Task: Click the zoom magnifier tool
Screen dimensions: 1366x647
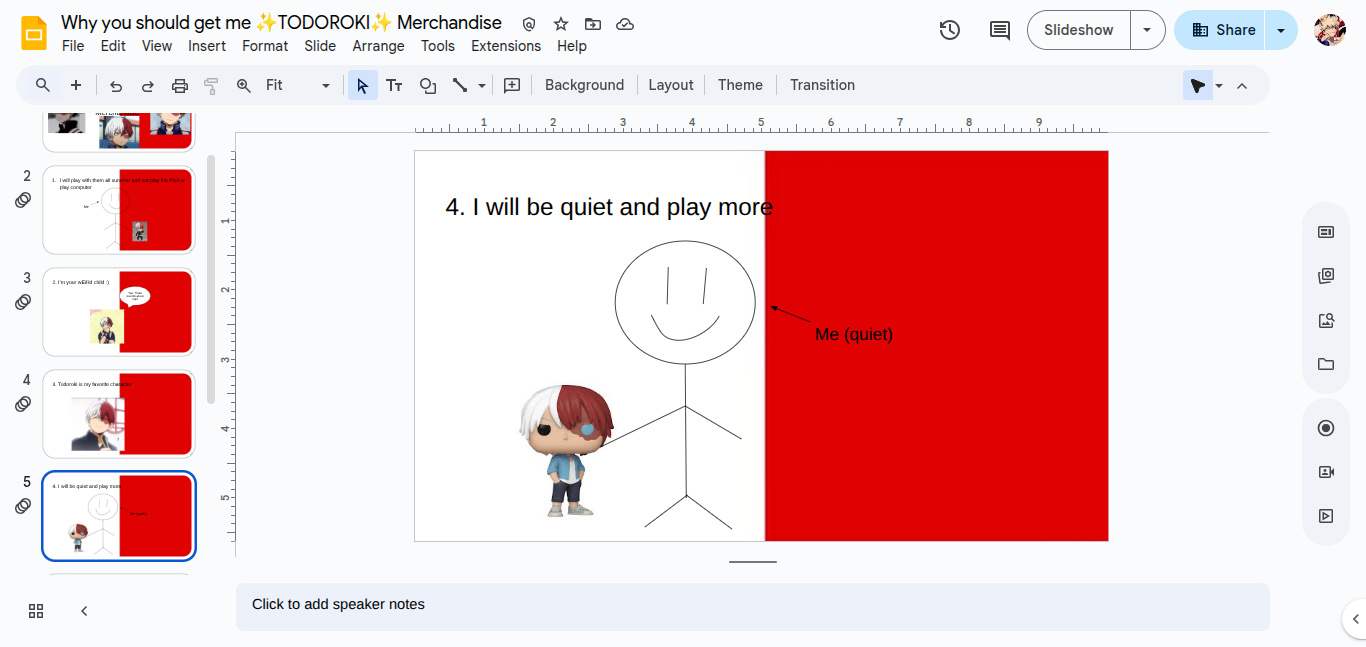Action: 244,85
